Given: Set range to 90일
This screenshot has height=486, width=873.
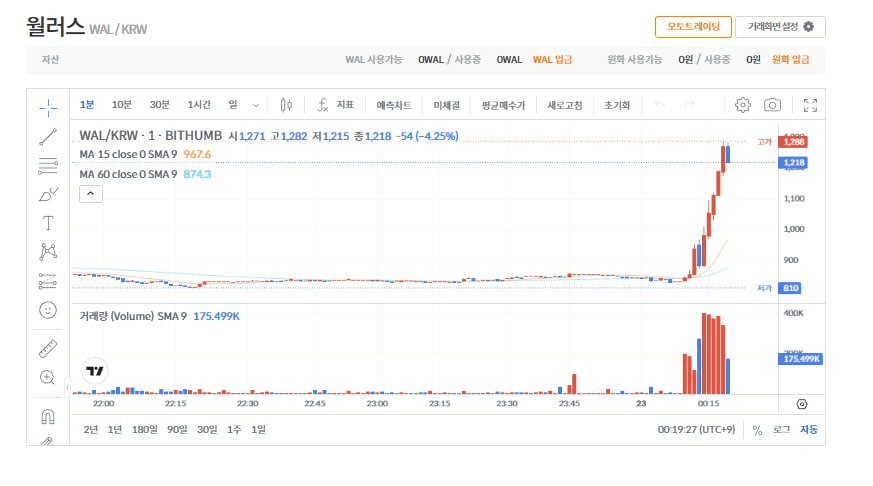Looking at the screenshot, I should [177, 430].
